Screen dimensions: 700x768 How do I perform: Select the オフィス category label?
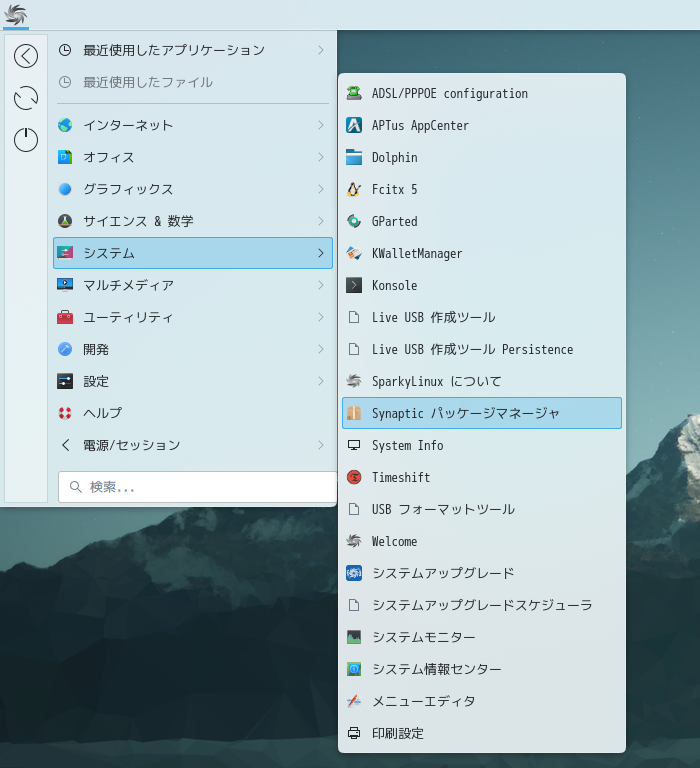point(109,157)
